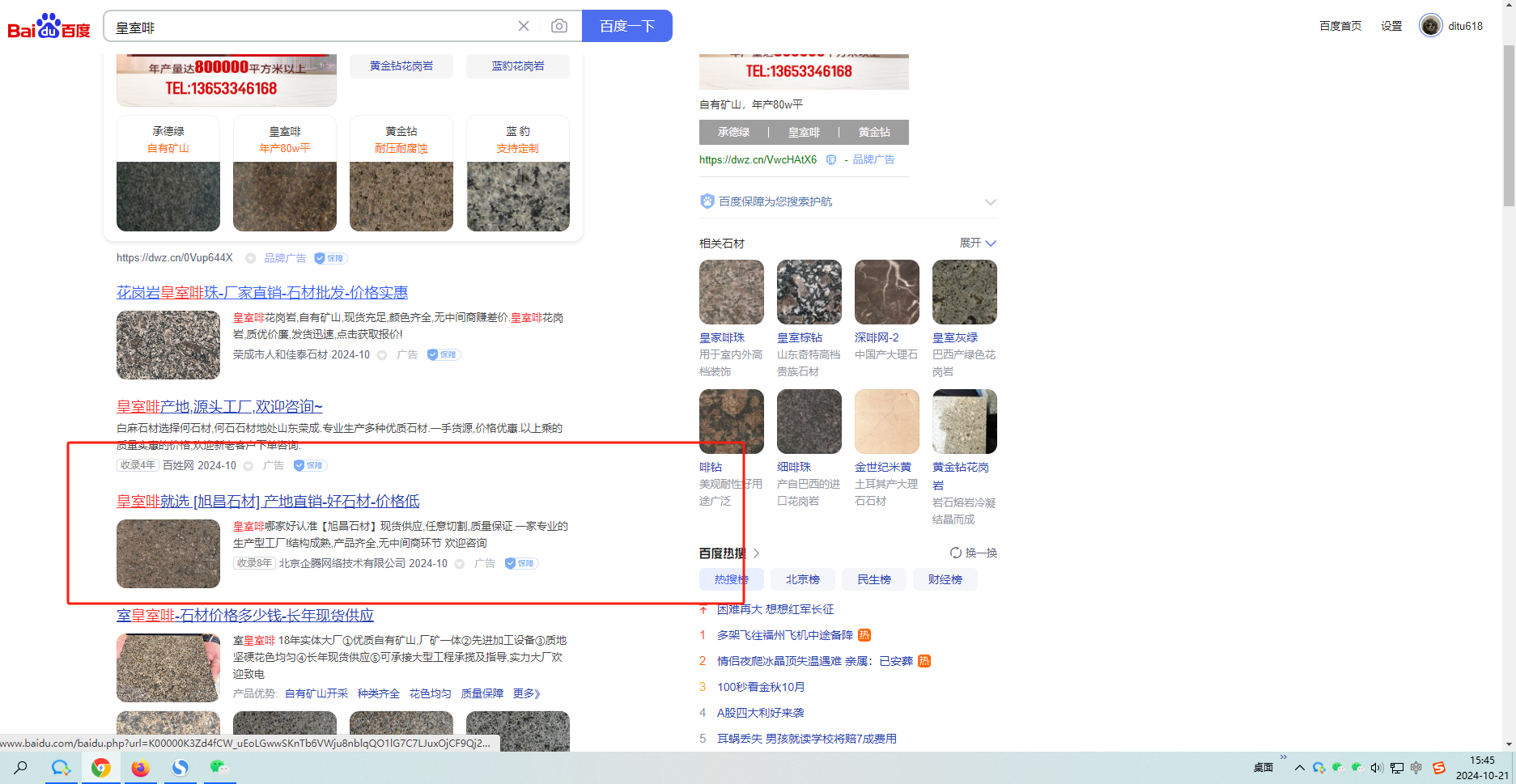1516x784 pixels.
Task: Click the 保障 badge beside 品牌广告 under dwz.cn/0Vup644X
Action: (330, 258)
